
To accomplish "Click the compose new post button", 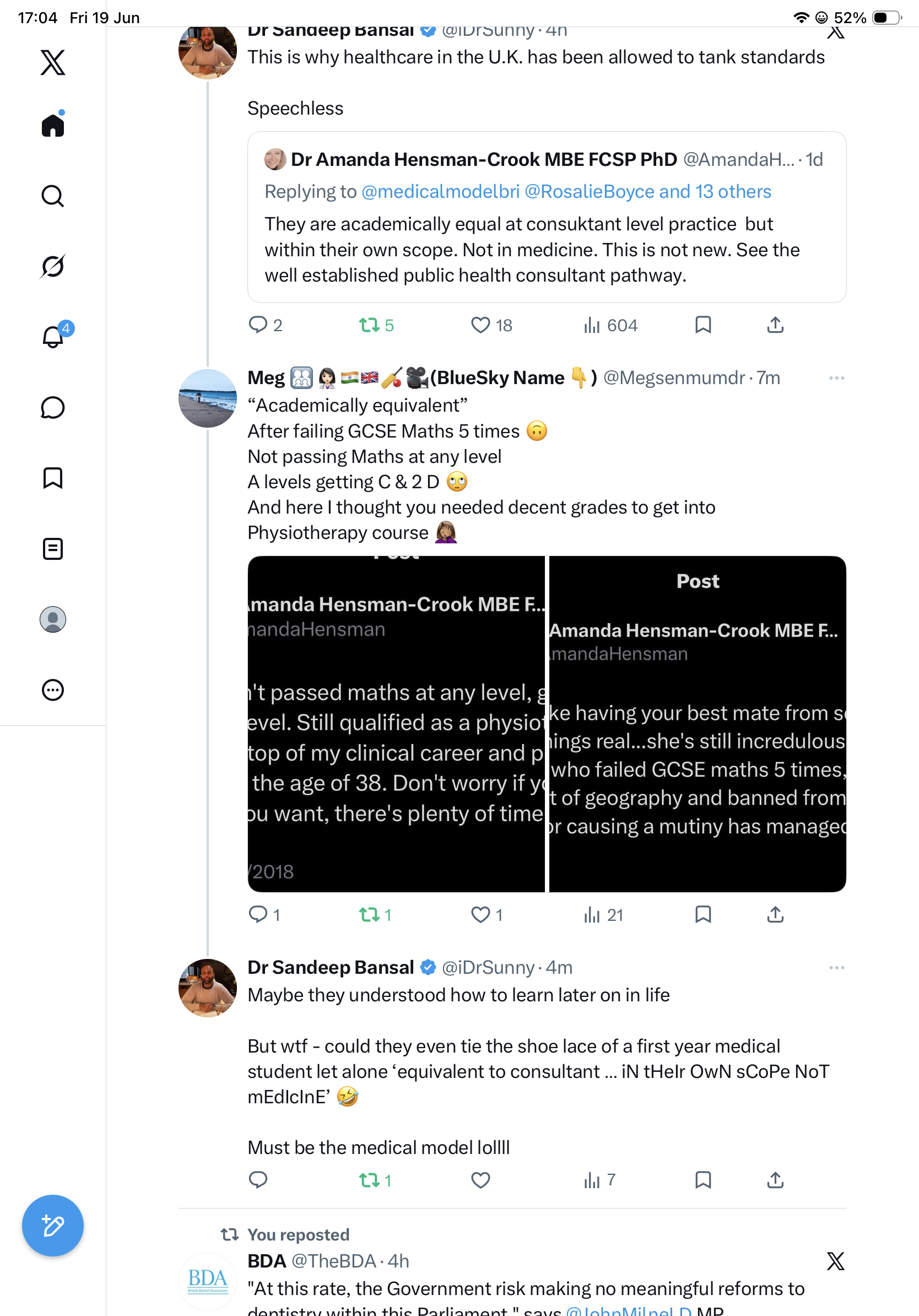I will 53,1226.
